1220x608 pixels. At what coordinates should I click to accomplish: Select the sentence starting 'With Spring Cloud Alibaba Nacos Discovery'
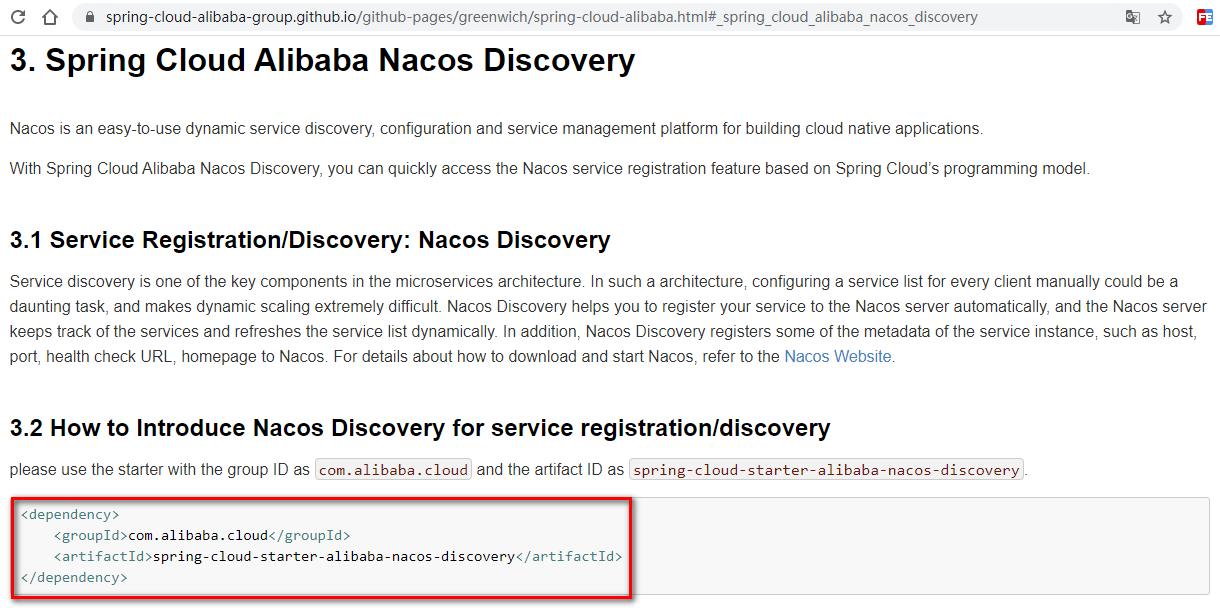(x=550, y=168)
